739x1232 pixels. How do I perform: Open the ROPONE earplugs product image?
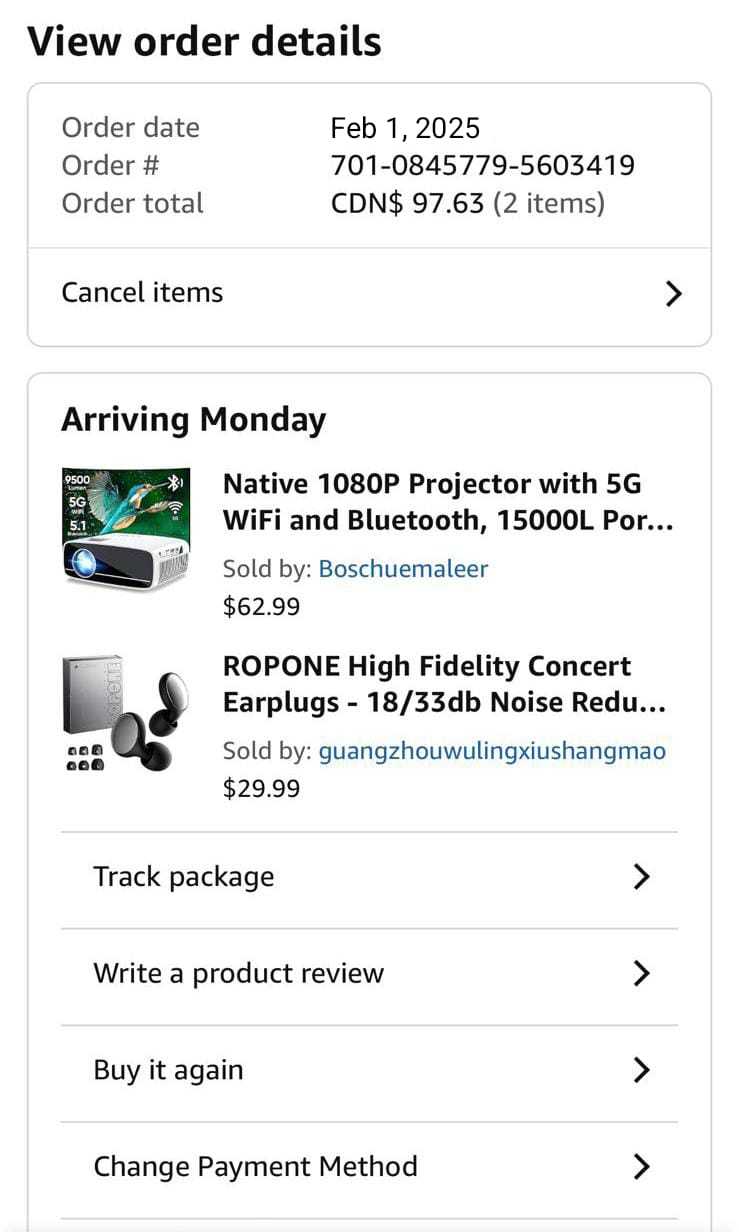(125, 713)
